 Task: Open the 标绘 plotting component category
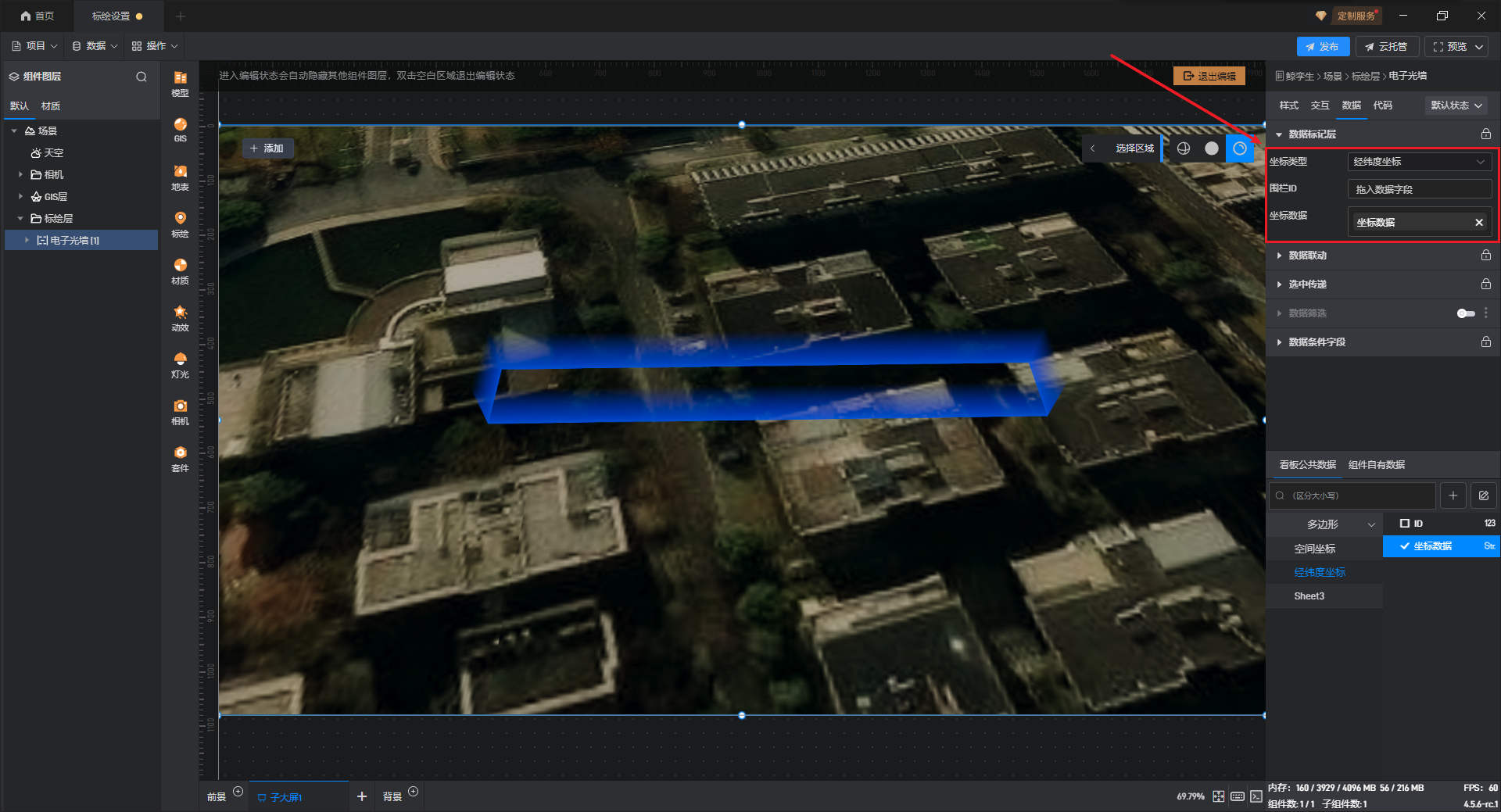pyautogui.click(x=180, y=224)
